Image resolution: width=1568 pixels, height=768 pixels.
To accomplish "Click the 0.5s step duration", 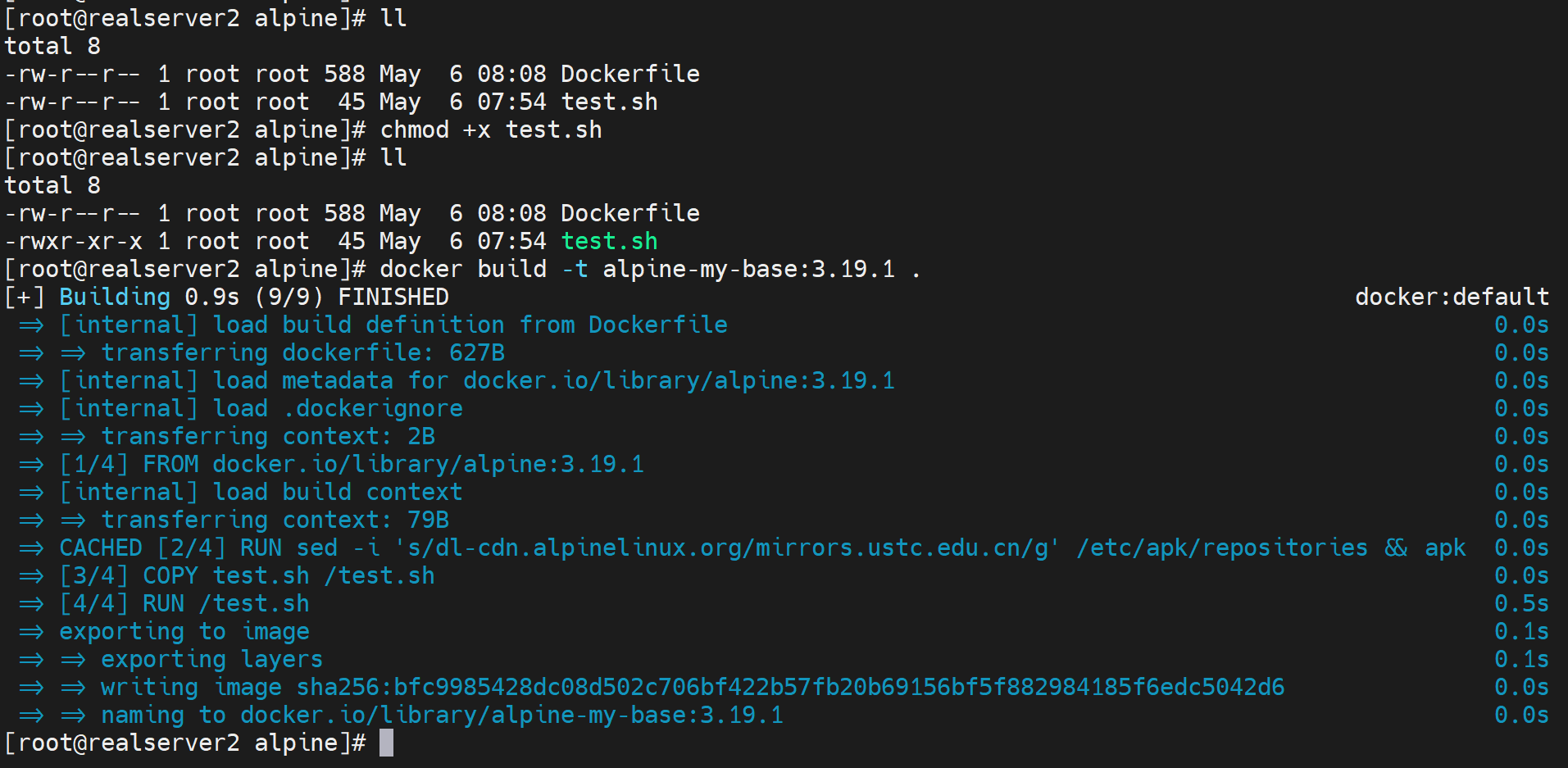I will [1520, 604].
